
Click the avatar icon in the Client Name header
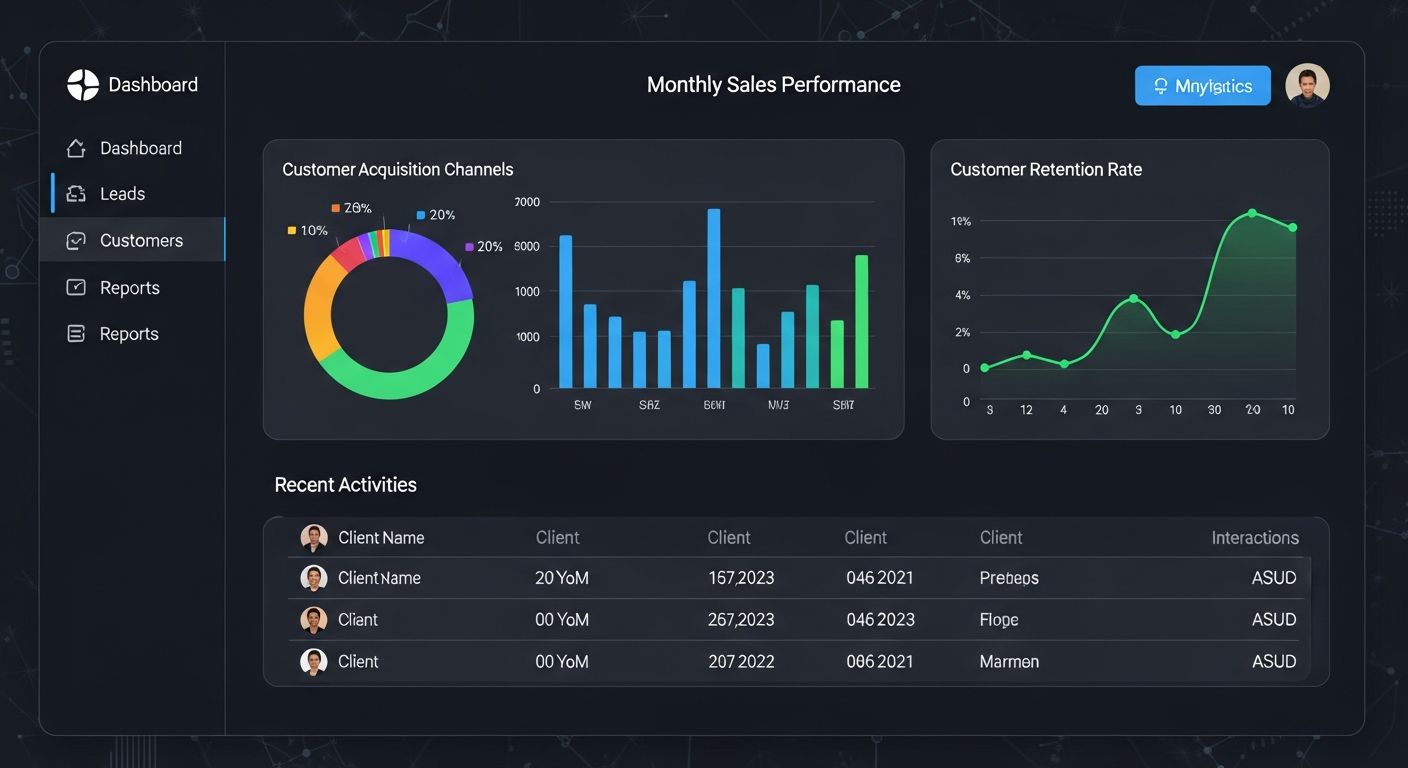(x=314, y=537)
